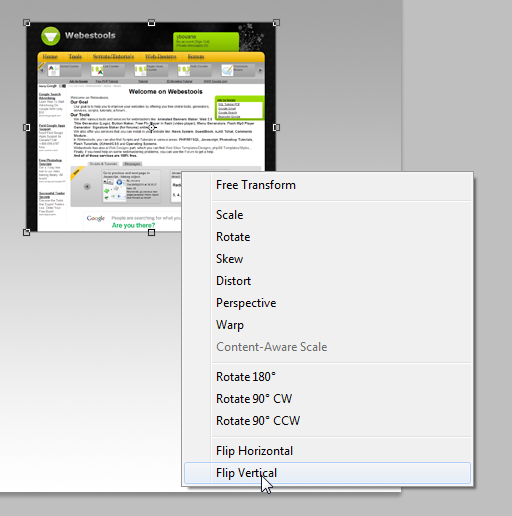The height and width of the screenshot is (516, 512).
Task: Select Rotate 180° option
Action: coord(327,377)
